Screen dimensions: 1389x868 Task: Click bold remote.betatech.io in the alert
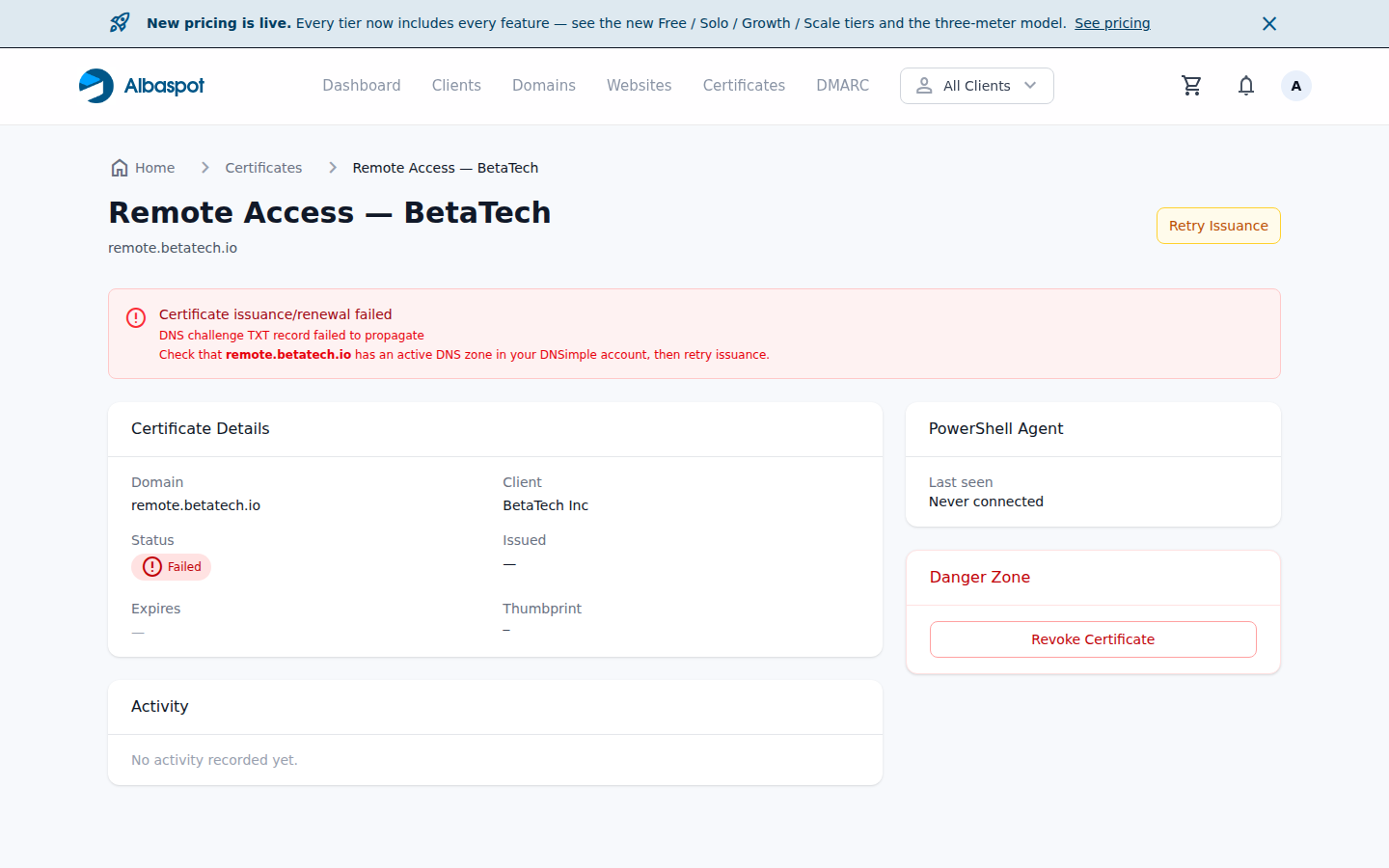click(x=288, y=355)
